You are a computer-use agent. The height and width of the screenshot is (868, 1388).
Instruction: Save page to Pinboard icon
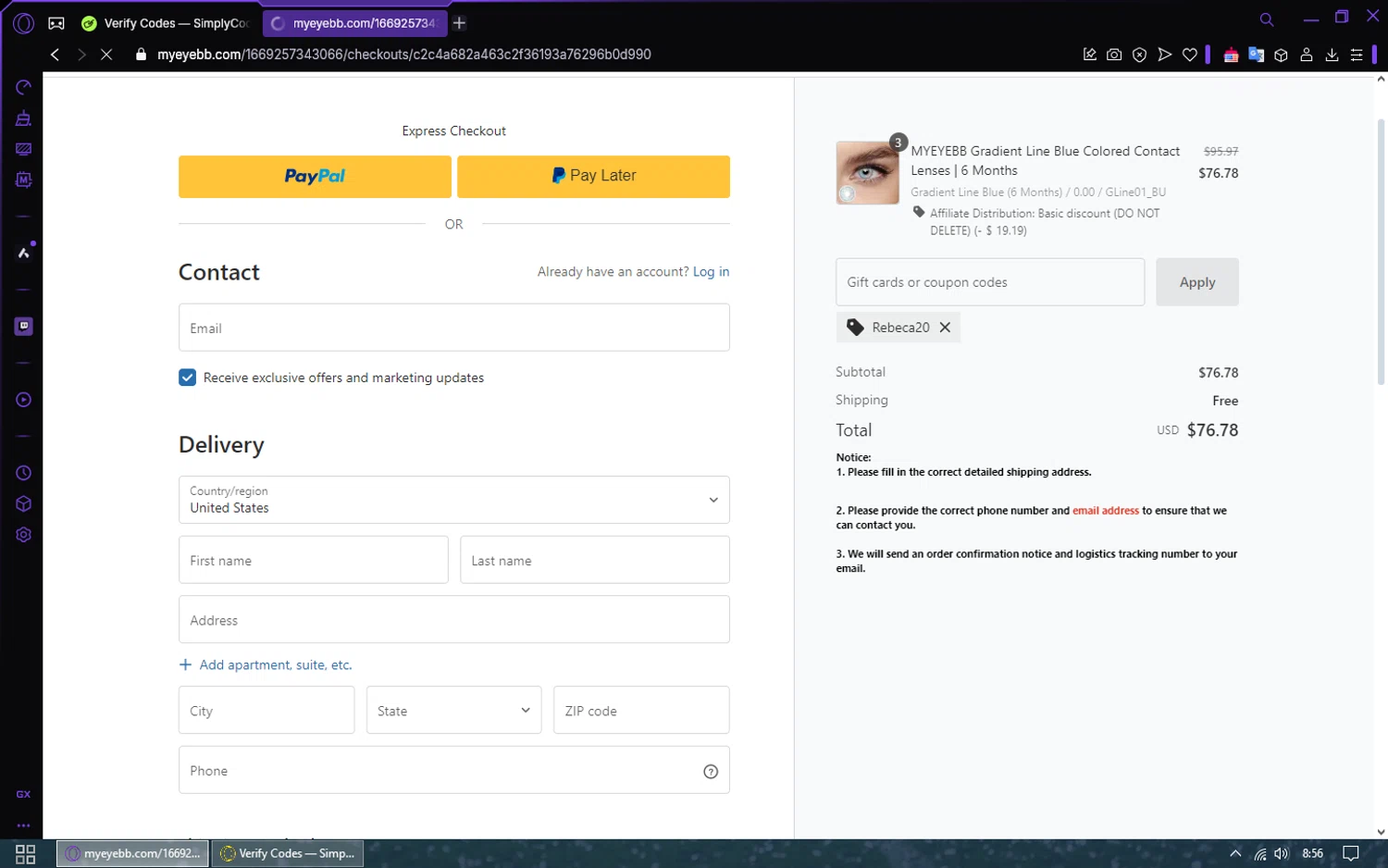coord(1090,55)
